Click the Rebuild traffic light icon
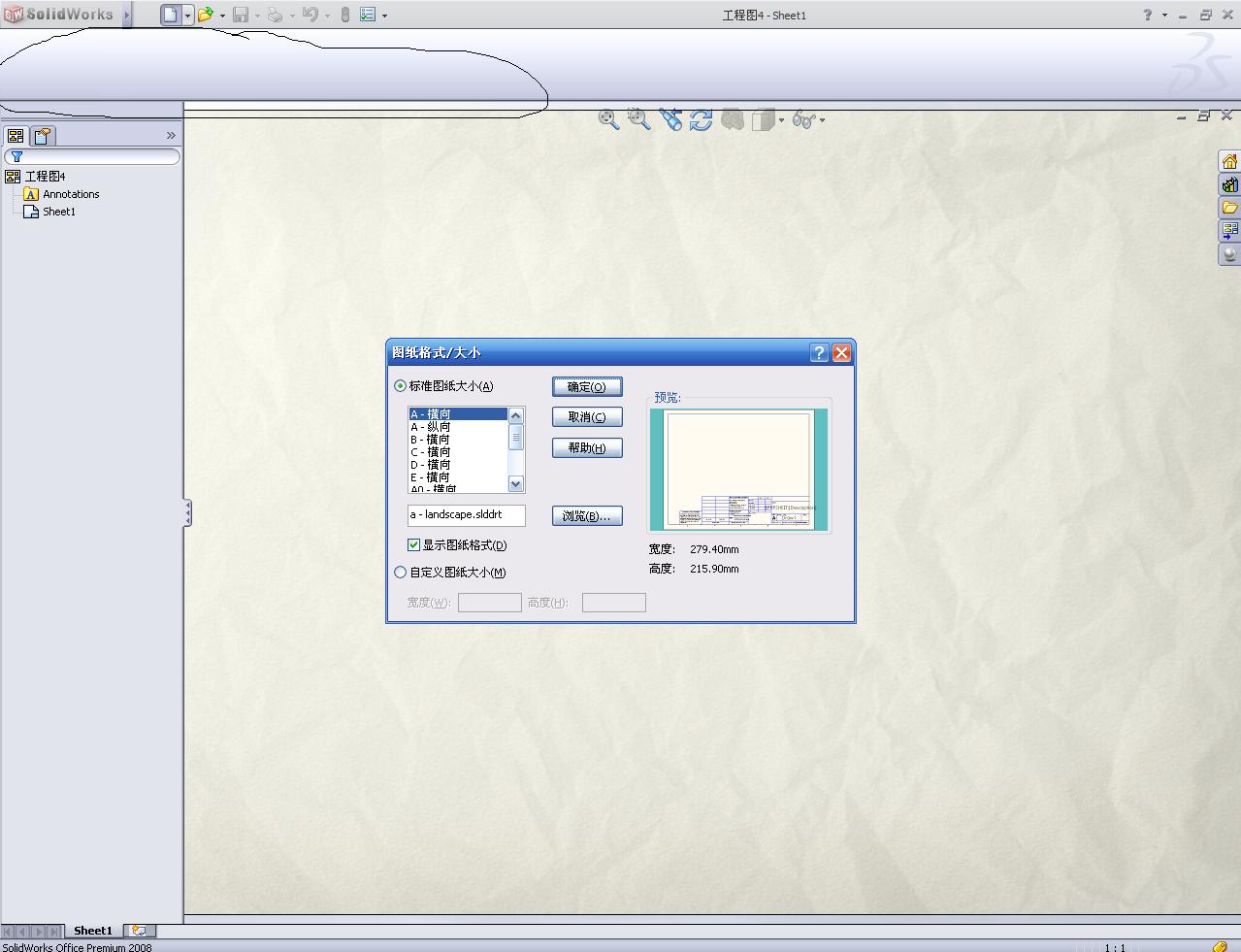Viewport: 1241px width, 952px height. 344,15
